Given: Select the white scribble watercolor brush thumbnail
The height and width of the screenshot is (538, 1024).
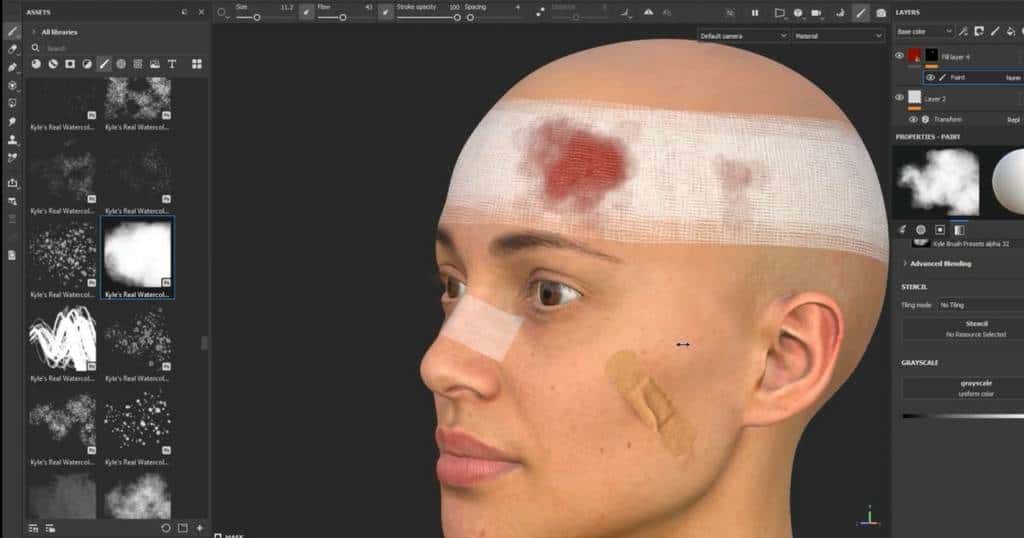Looking at the screenshot, I should point(63,338).
